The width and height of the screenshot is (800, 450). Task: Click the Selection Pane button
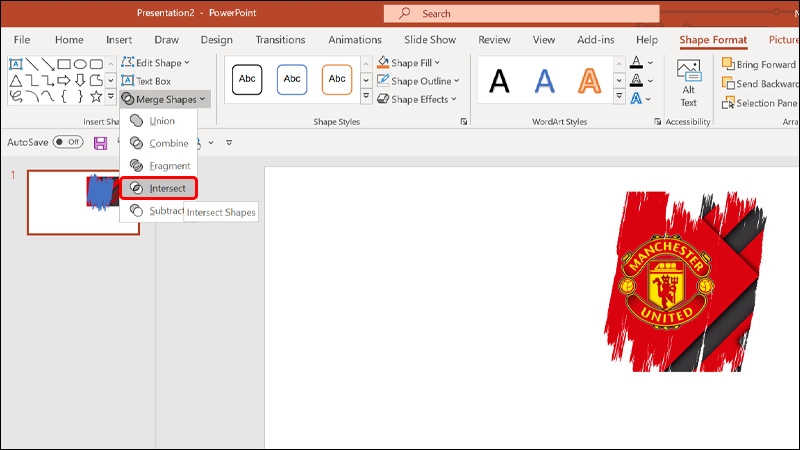[x=760, y=103]
